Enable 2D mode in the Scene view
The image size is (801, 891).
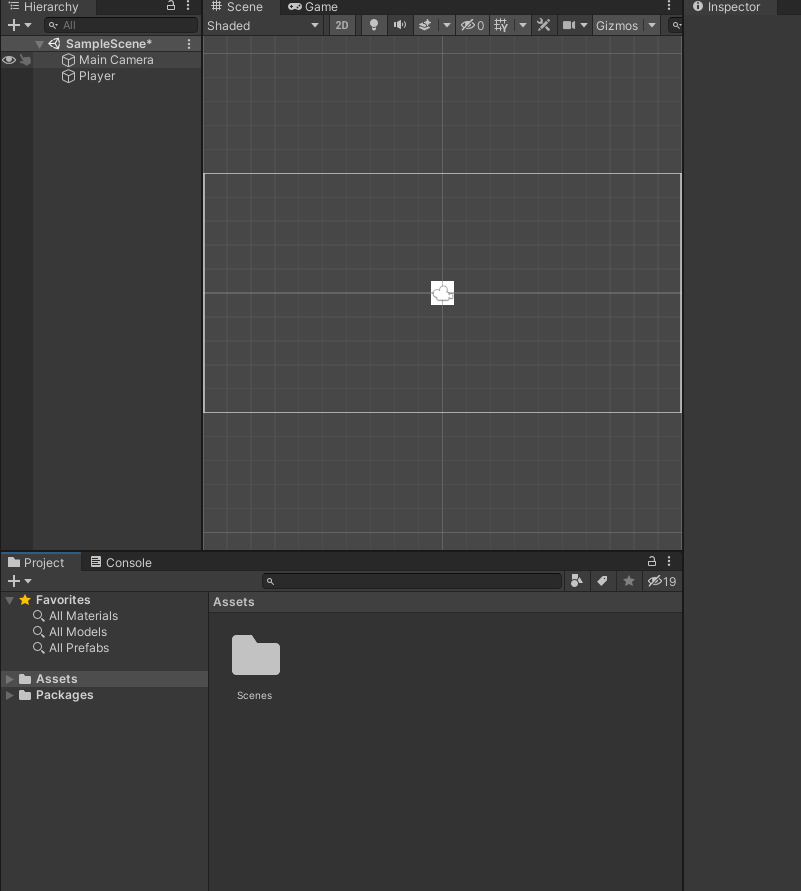[x=342, y=25]
